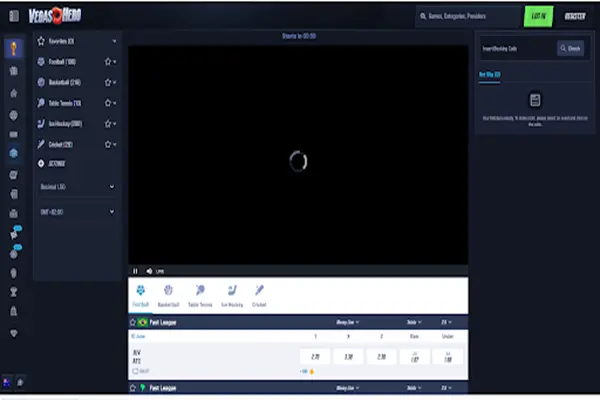Expand the Basketball row chevron
The height and width of the screenshot is (400, 600).
(115, 82)
